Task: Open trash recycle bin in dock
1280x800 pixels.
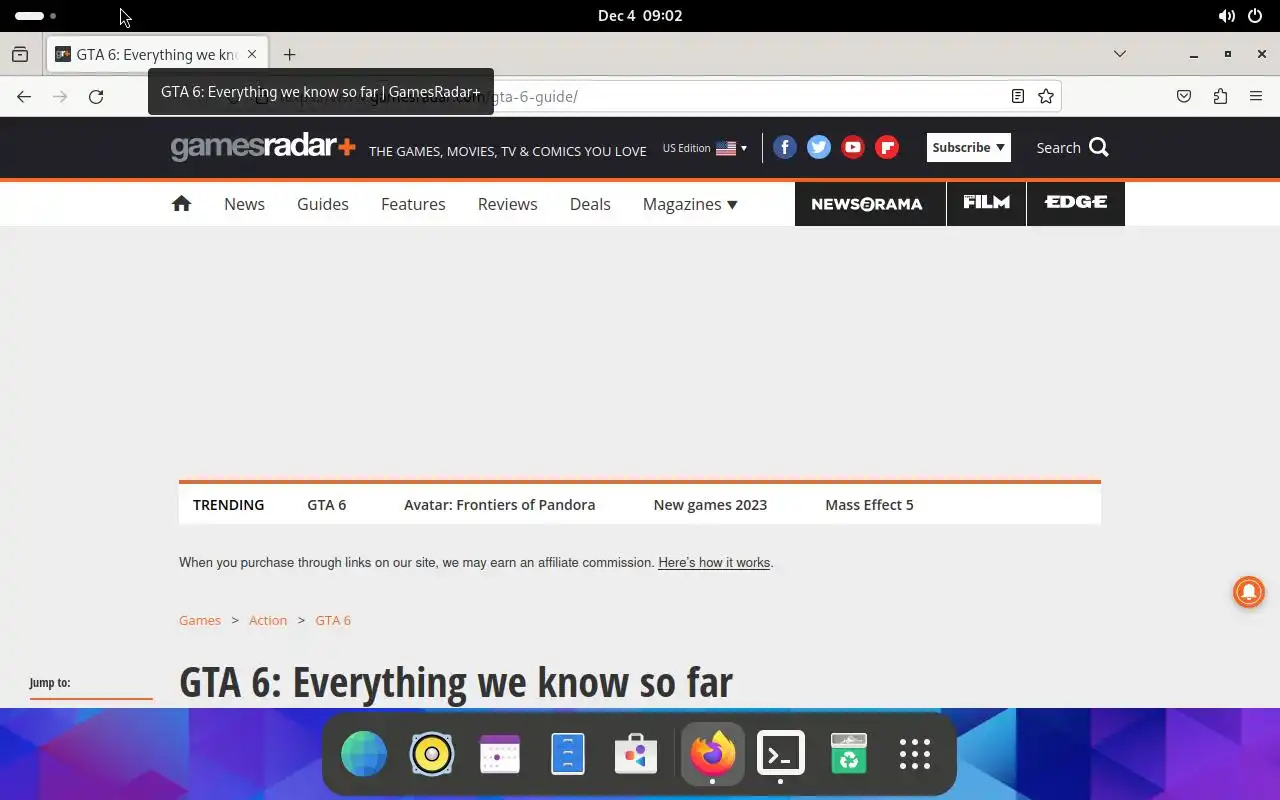Action: click(x=848, y=754)
